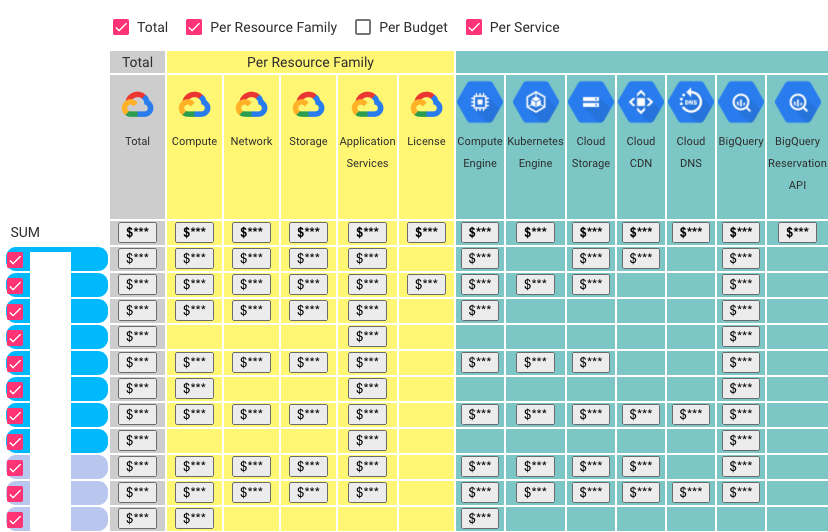The height and width of the screenshot is (532, 828).
Task: Disable the Per Service checkbox
Action: [474, 27]
